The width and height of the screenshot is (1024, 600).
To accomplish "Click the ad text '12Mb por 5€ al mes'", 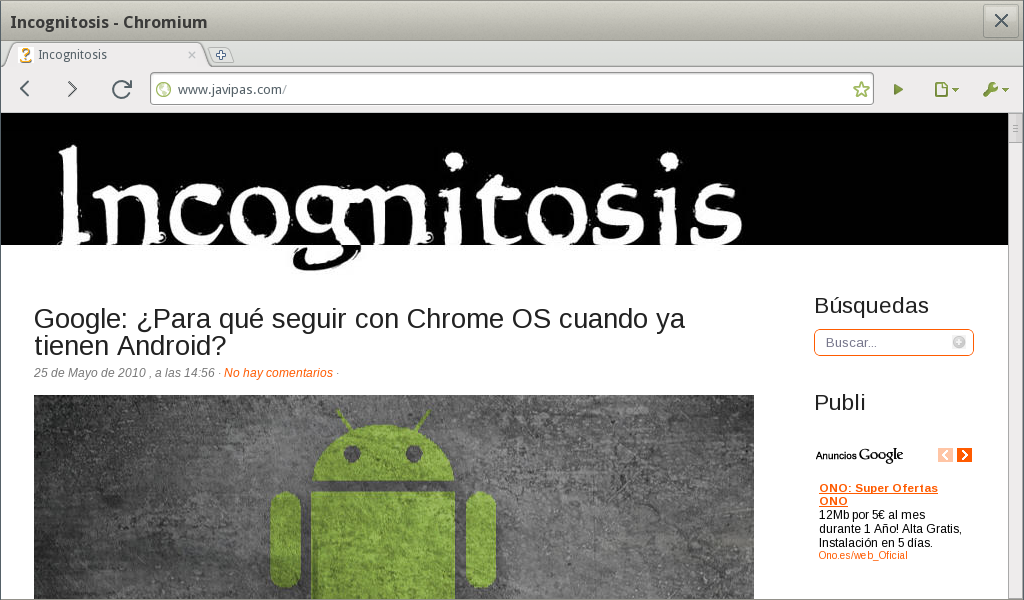I will (872, 515).
